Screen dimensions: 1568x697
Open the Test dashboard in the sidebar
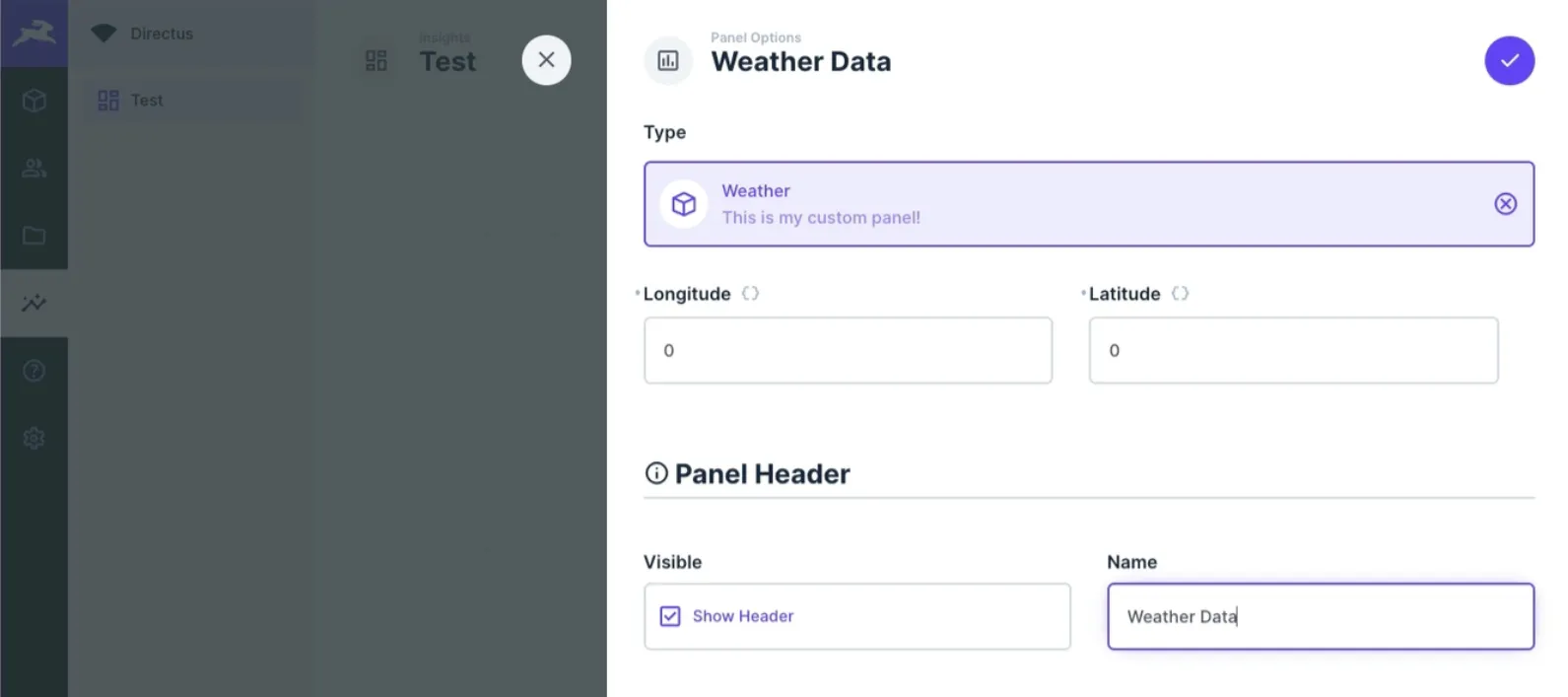tap(146, 100)
